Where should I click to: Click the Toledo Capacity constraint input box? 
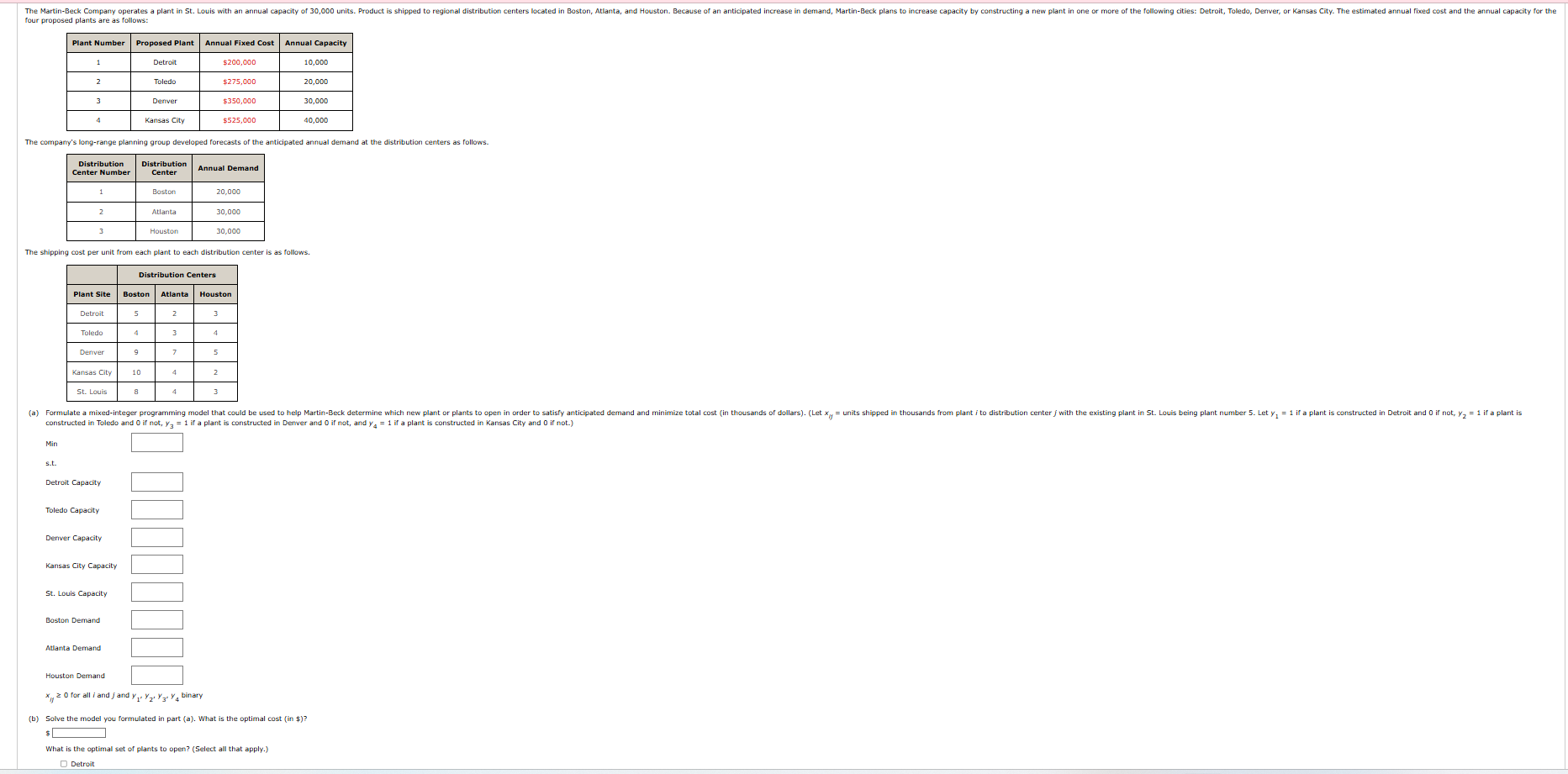point(156,509)
